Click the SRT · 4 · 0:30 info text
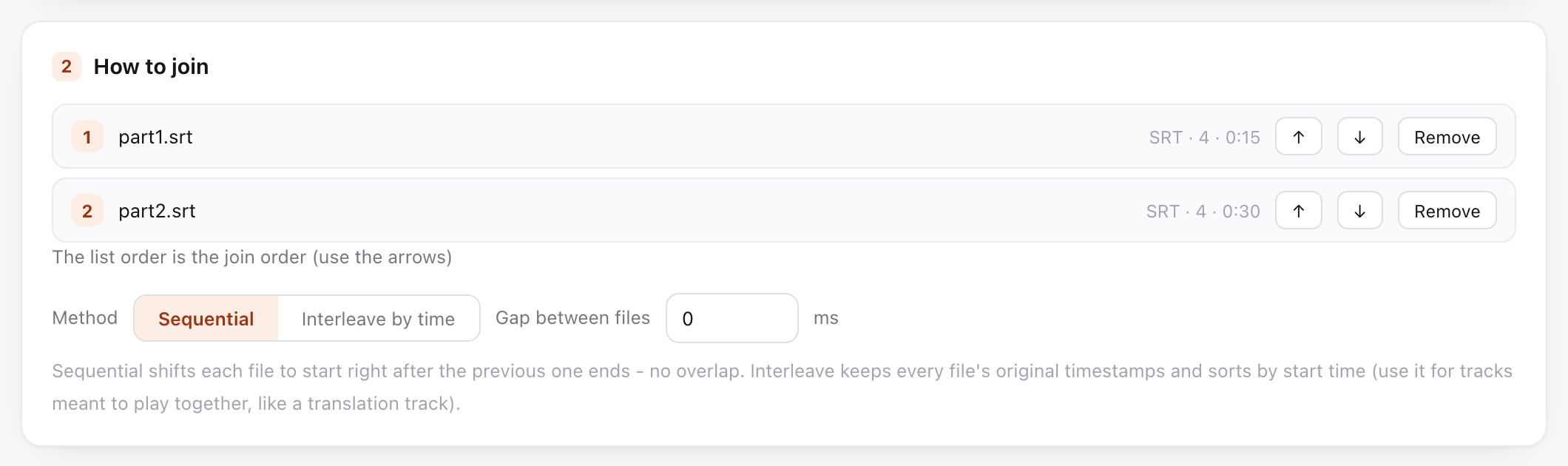 click(x=1203, y=212)
